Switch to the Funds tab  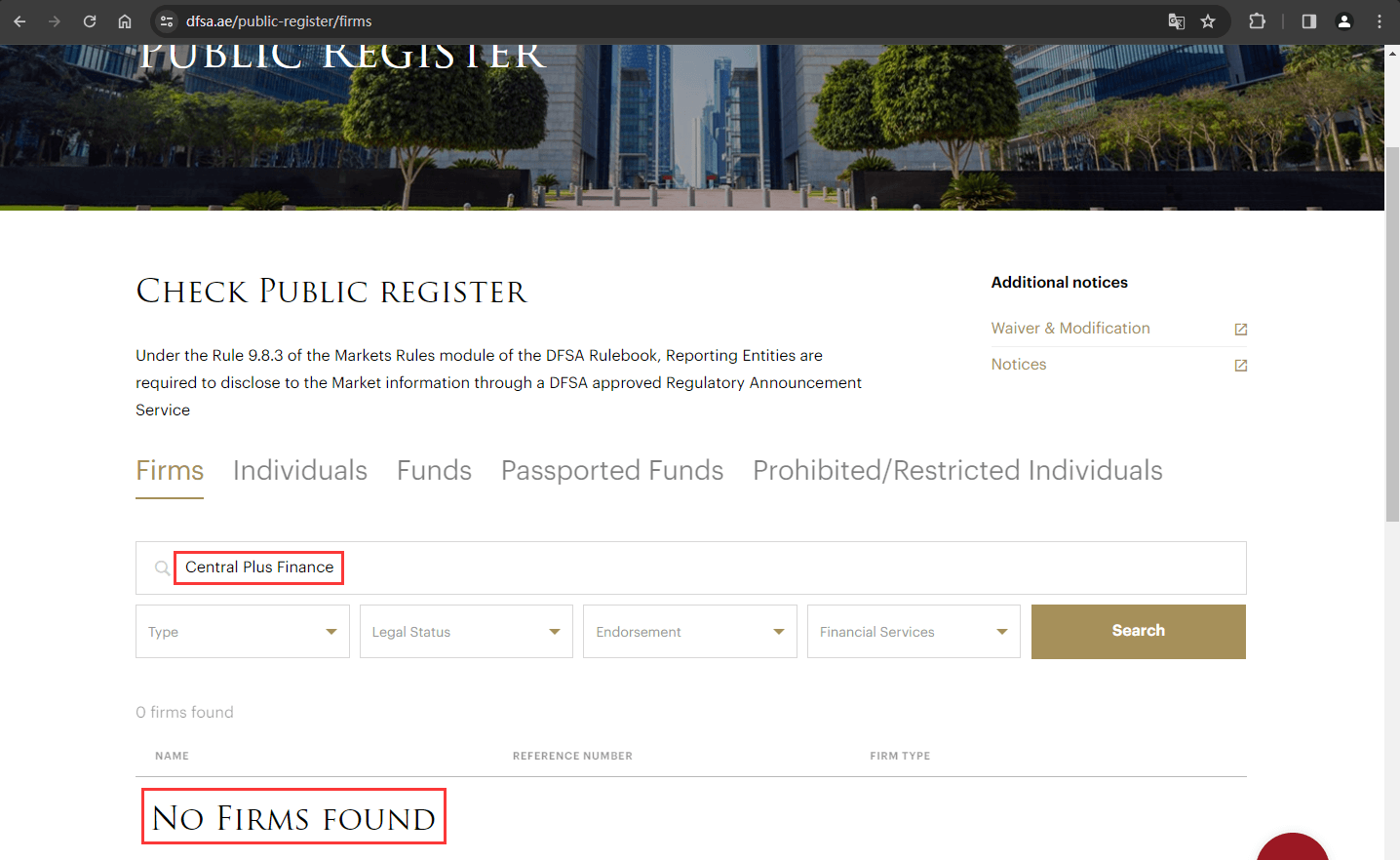pos(434,471)
